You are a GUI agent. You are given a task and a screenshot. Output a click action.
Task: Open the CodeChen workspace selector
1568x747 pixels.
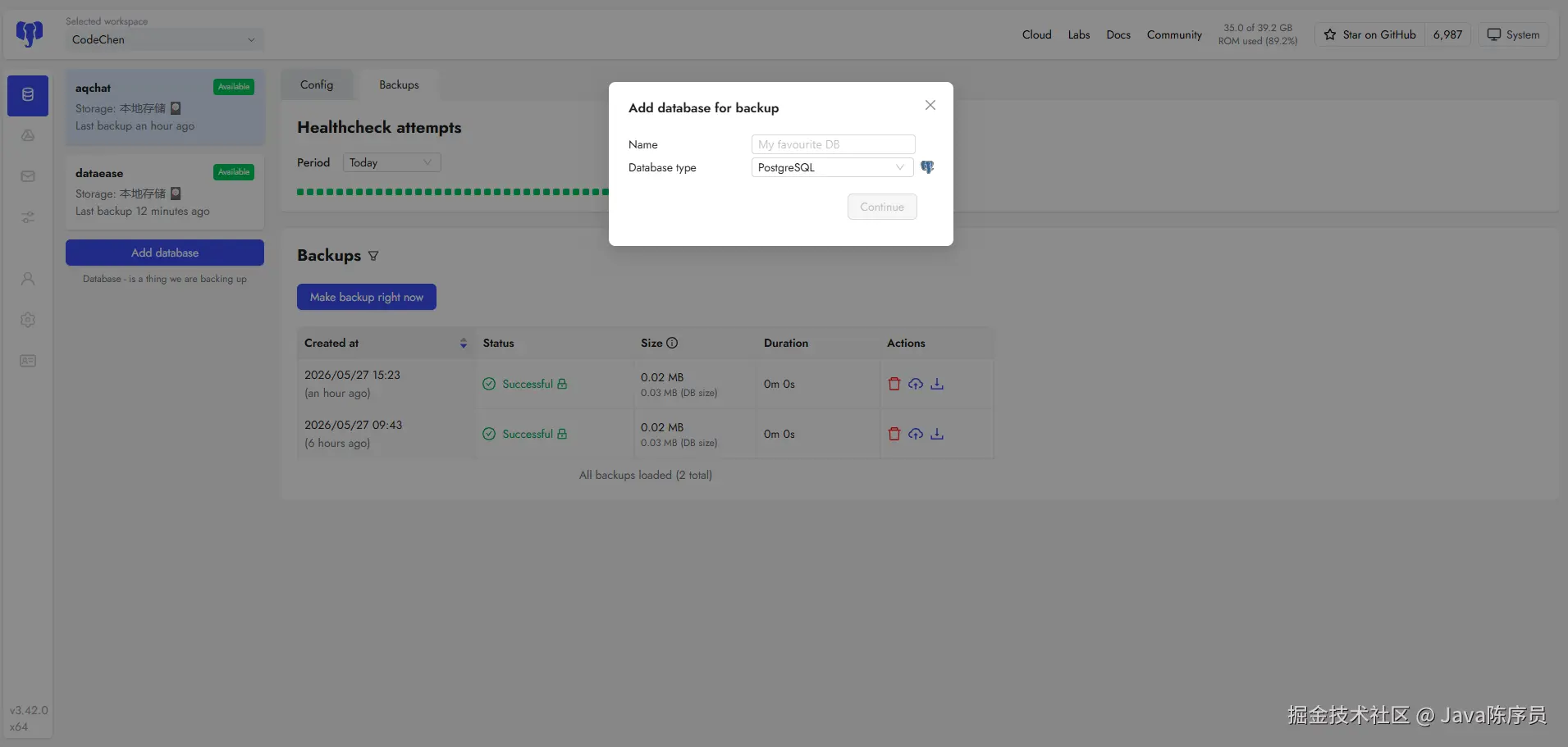click(x=165, y=39)
